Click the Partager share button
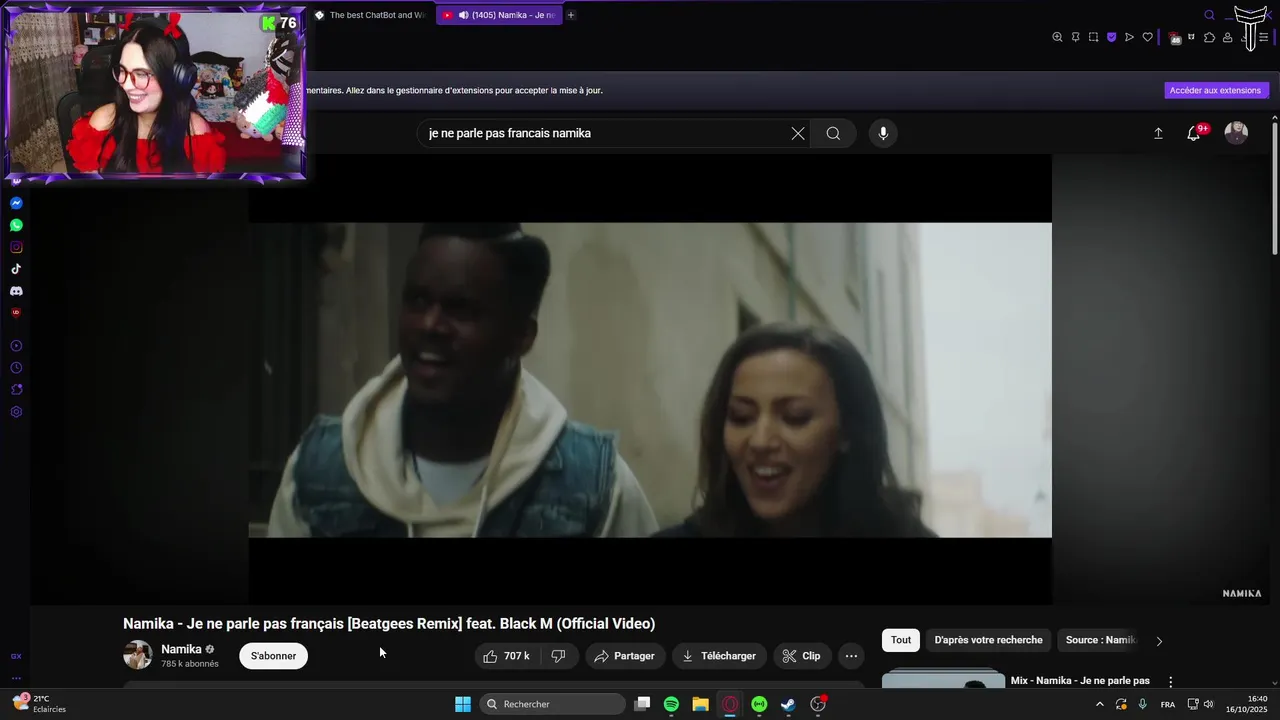Screen dimensions: 1280x720 625,656
